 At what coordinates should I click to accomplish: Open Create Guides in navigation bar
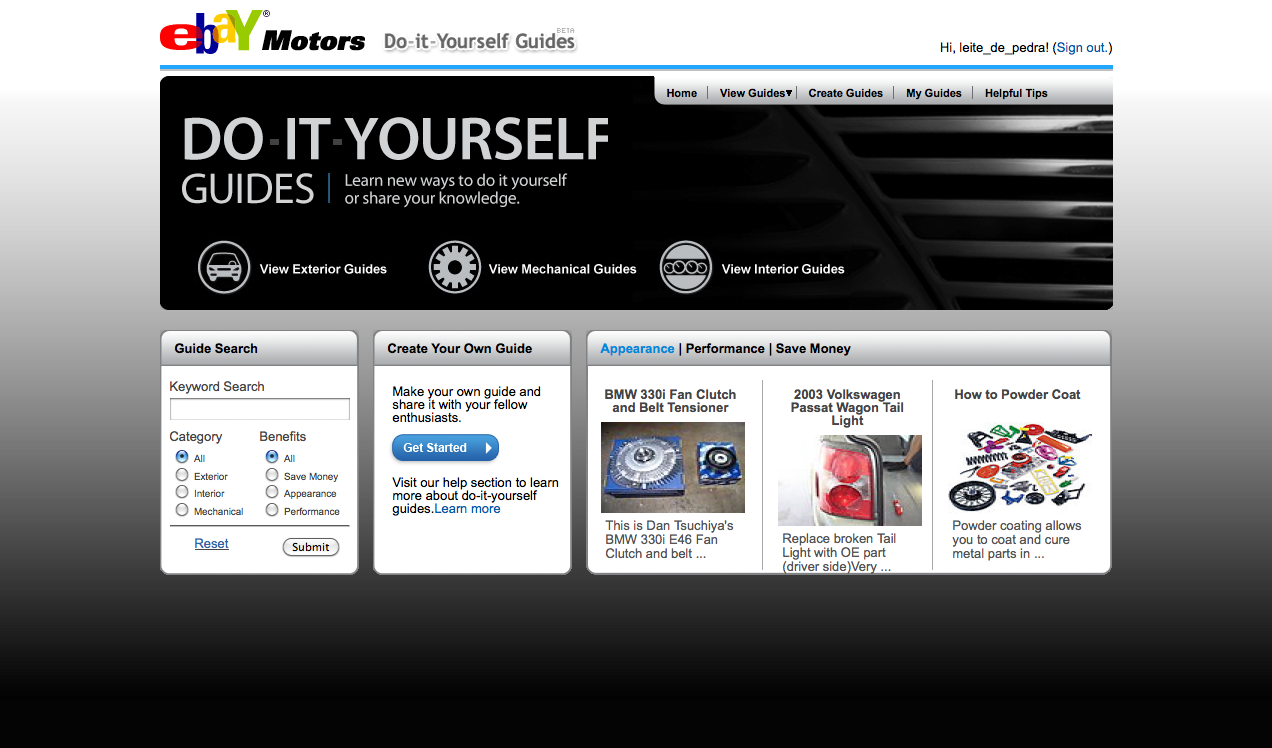846,93
